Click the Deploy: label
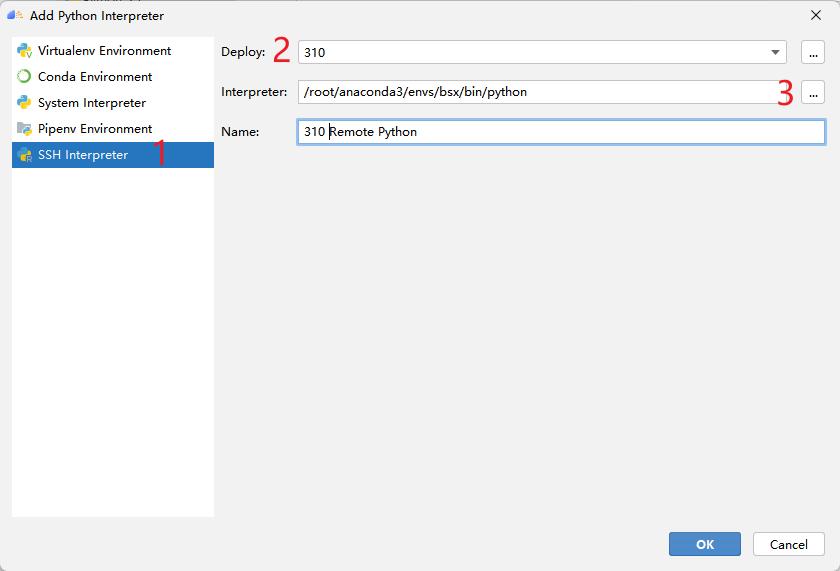This screenshot has width=840, height=571. [243, 52]
